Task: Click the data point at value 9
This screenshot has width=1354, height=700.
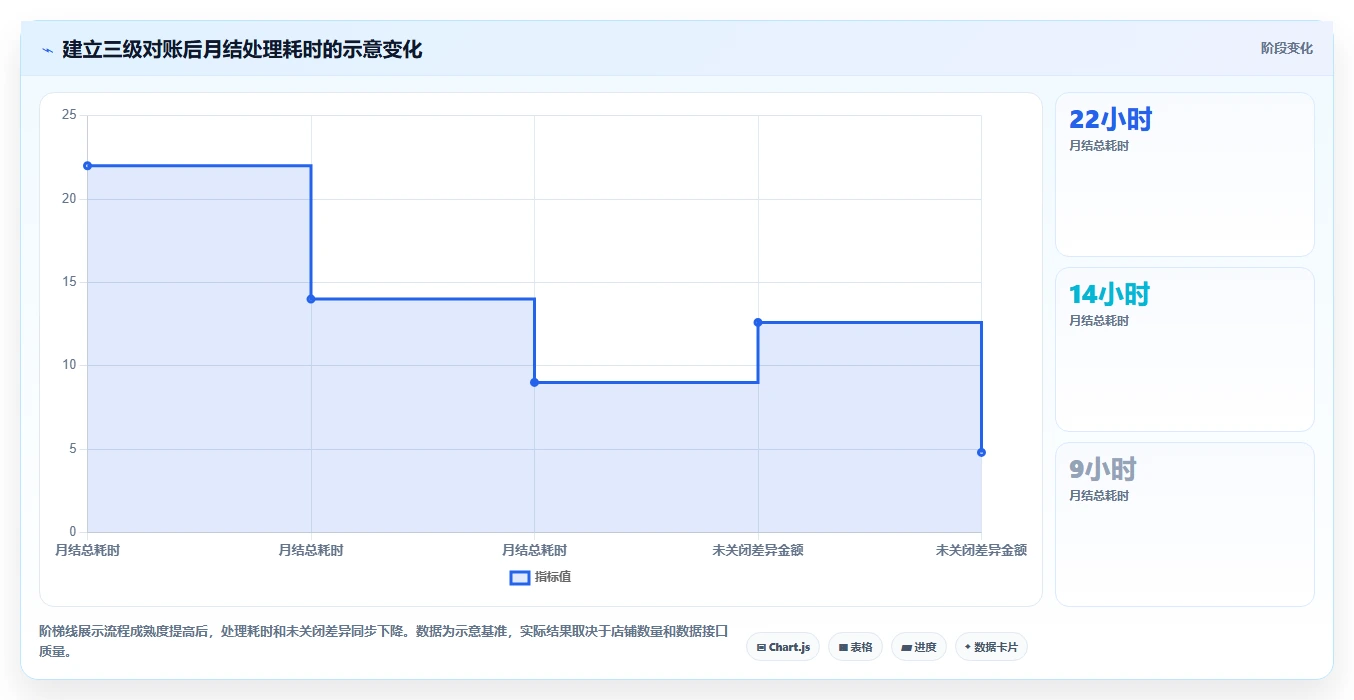Action: click(x=535, y=382)
